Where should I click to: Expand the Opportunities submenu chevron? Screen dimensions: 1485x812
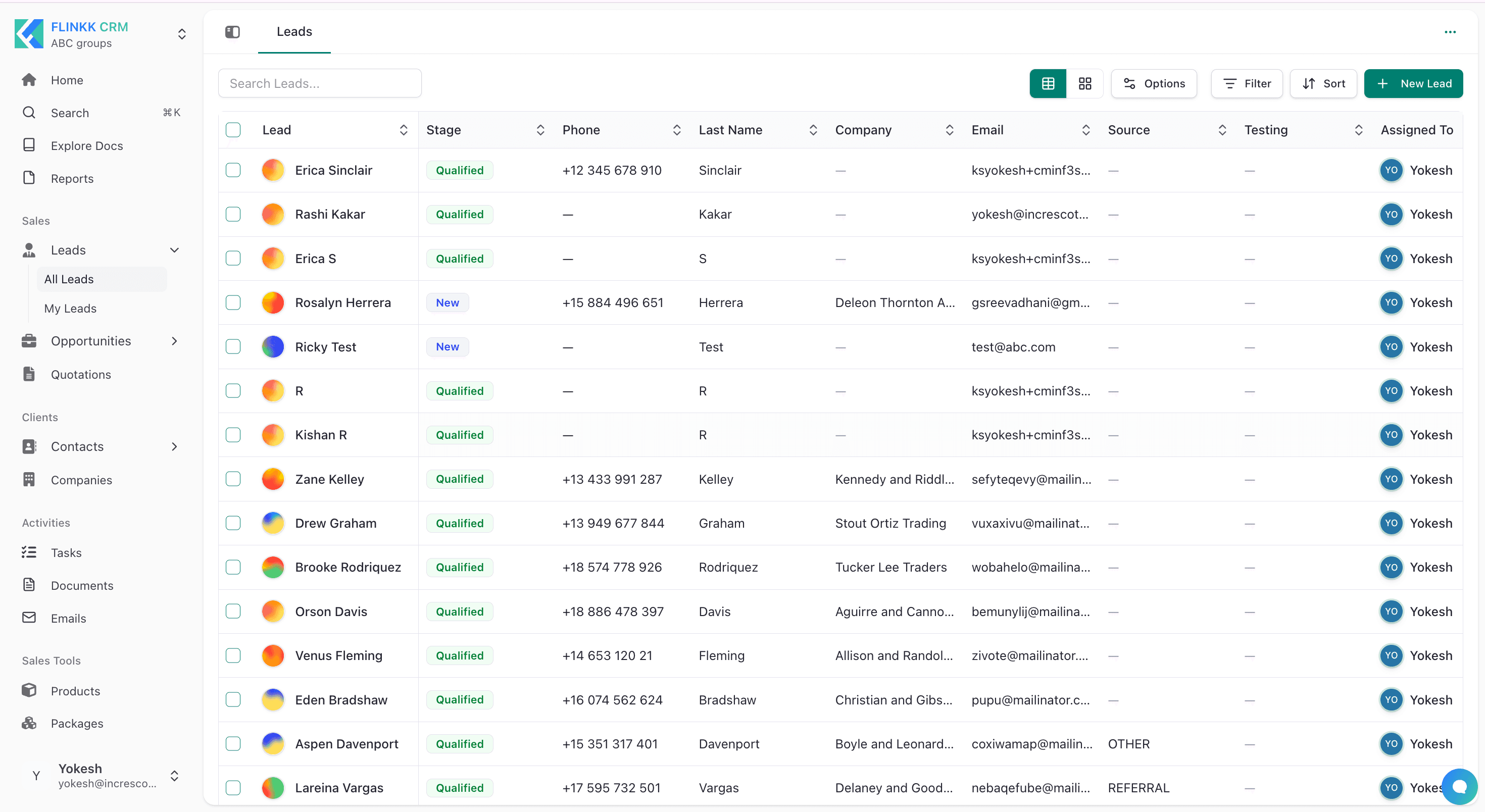174,341
